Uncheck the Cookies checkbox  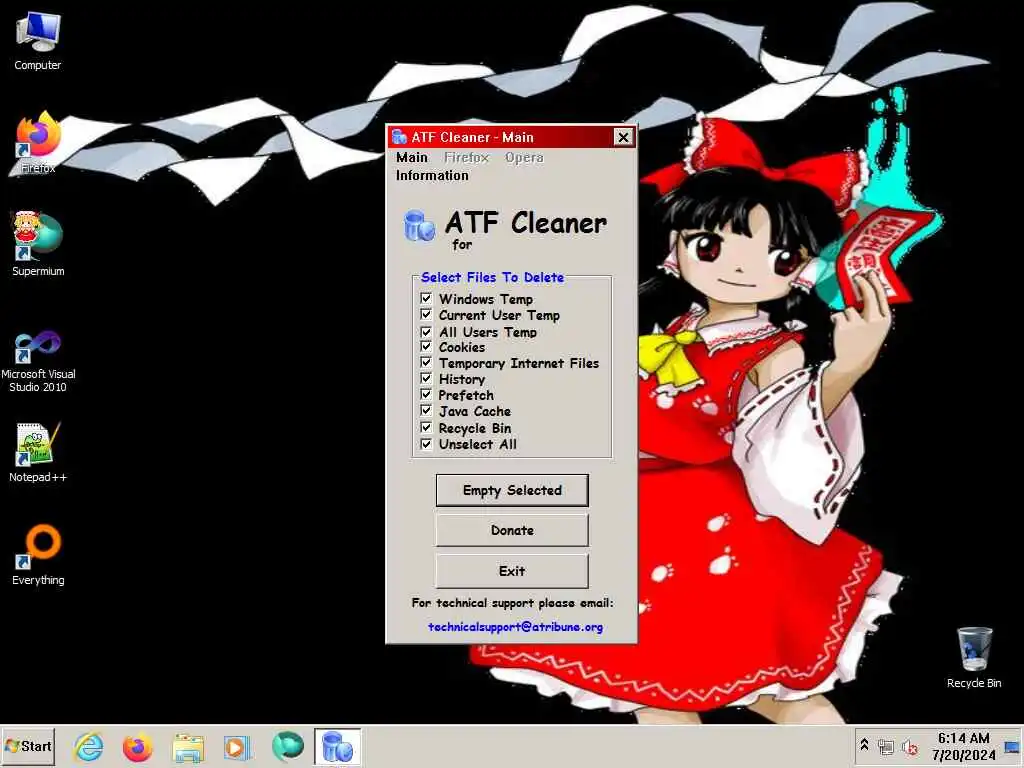(x=426, y=347)
